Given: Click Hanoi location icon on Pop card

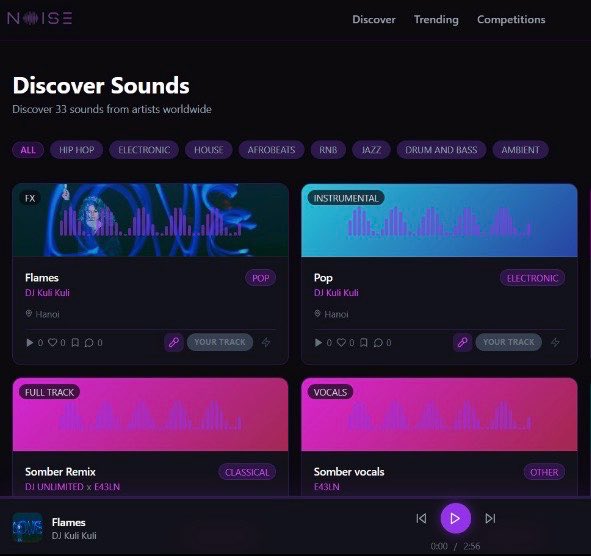Looking at the screenshot, I should tap(317, 314).
